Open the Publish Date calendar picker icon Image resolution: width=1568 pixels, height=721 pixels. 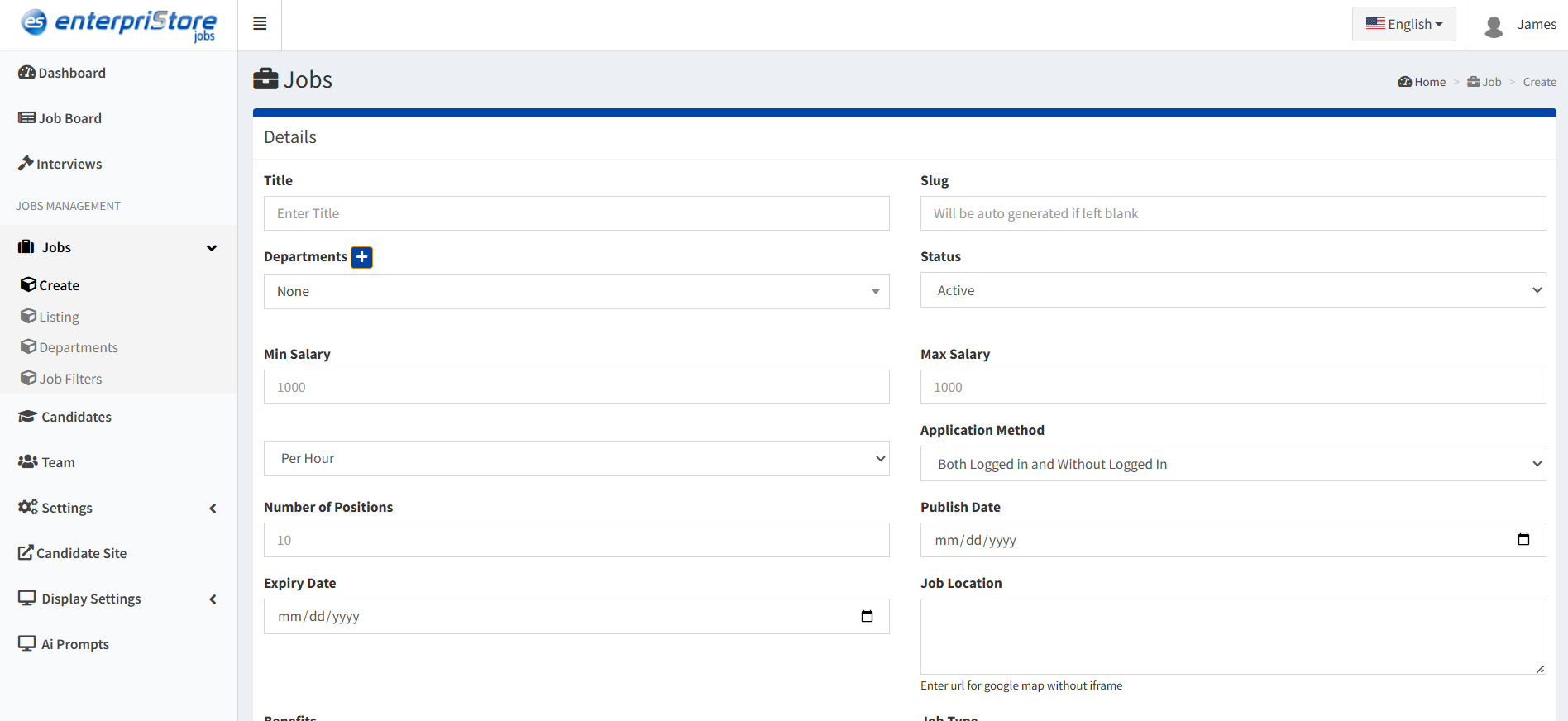pyautogui.click(x=1523, y=540)
